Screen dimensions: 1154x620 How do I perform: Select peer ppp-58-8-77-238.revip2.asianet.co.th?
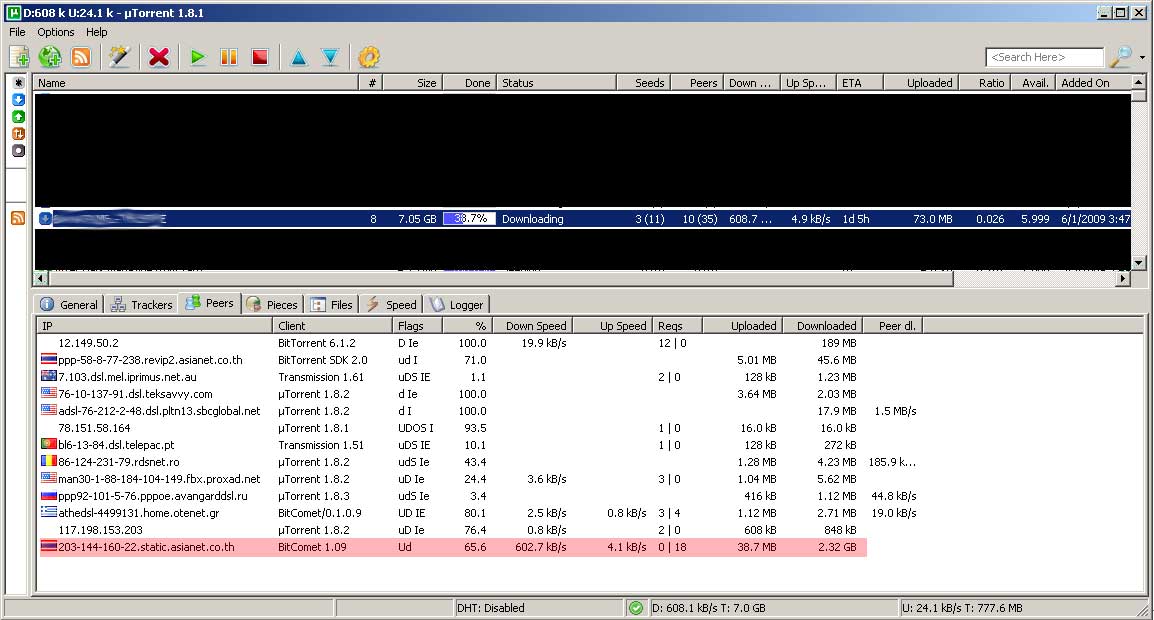[150, 360]
